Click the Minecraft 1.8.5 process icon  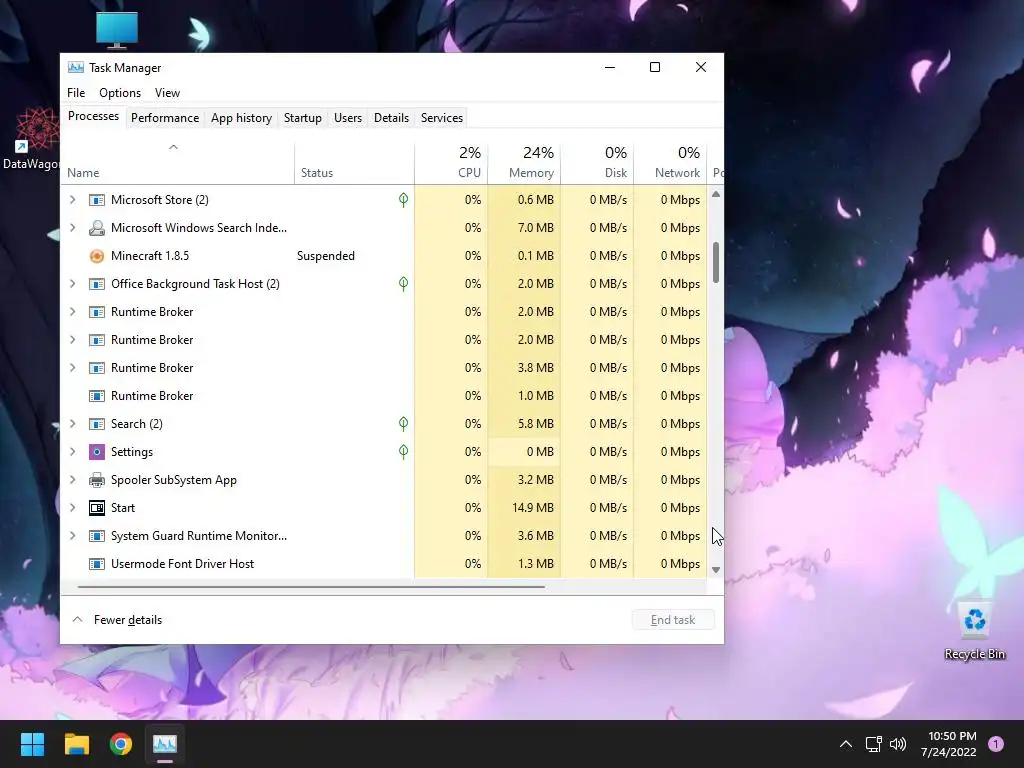pyautogui.click(x=97, y=256)
